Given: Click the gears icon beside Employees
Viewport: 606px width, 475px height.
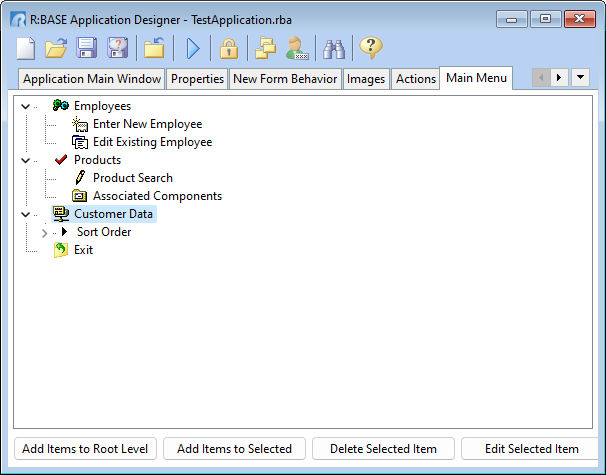Looking at the screenshot, I should coord(61,106).
